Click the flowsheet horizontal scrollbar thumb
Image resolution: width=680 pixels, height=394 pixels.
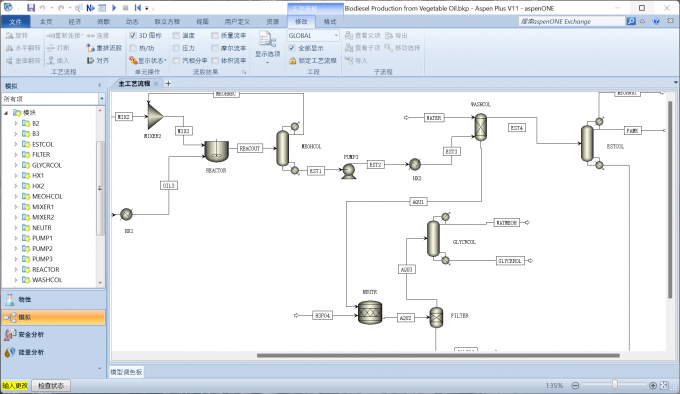pos(438,355)
